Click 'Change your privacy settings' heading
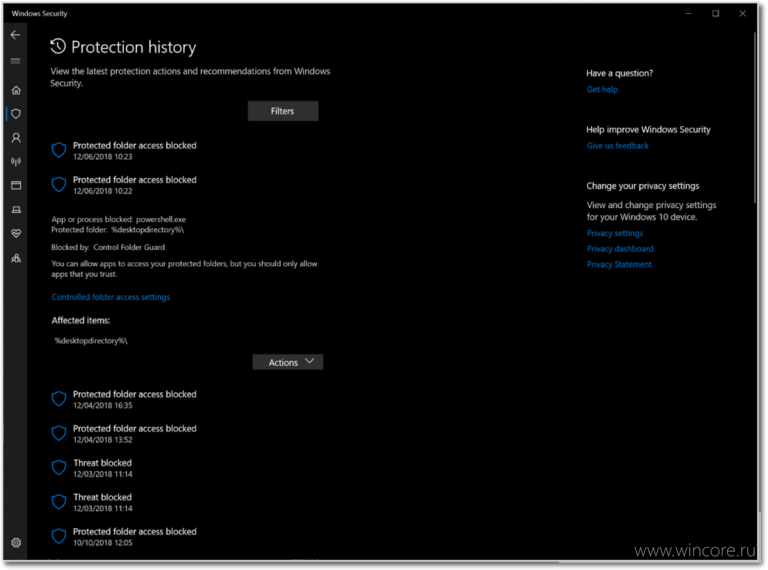 point(643,186)
